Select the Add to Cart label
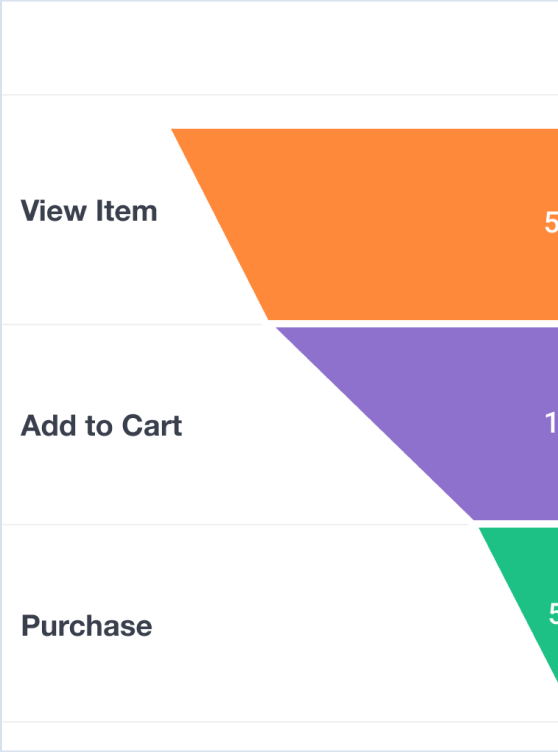The image size is (558, 752). point(101,425)
